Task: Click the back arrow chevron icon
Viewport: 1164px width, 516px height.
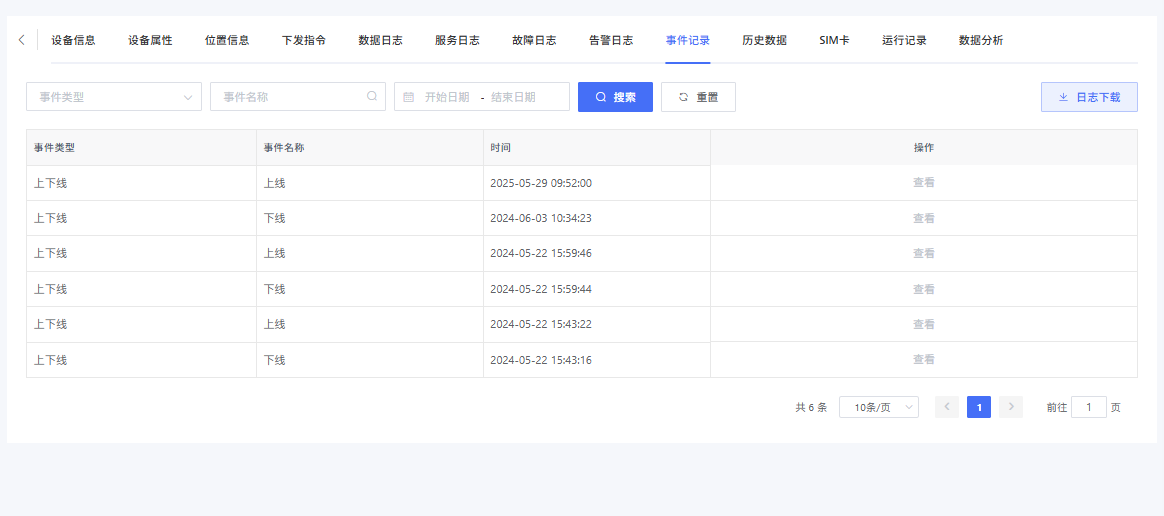Action: (22, 40)
